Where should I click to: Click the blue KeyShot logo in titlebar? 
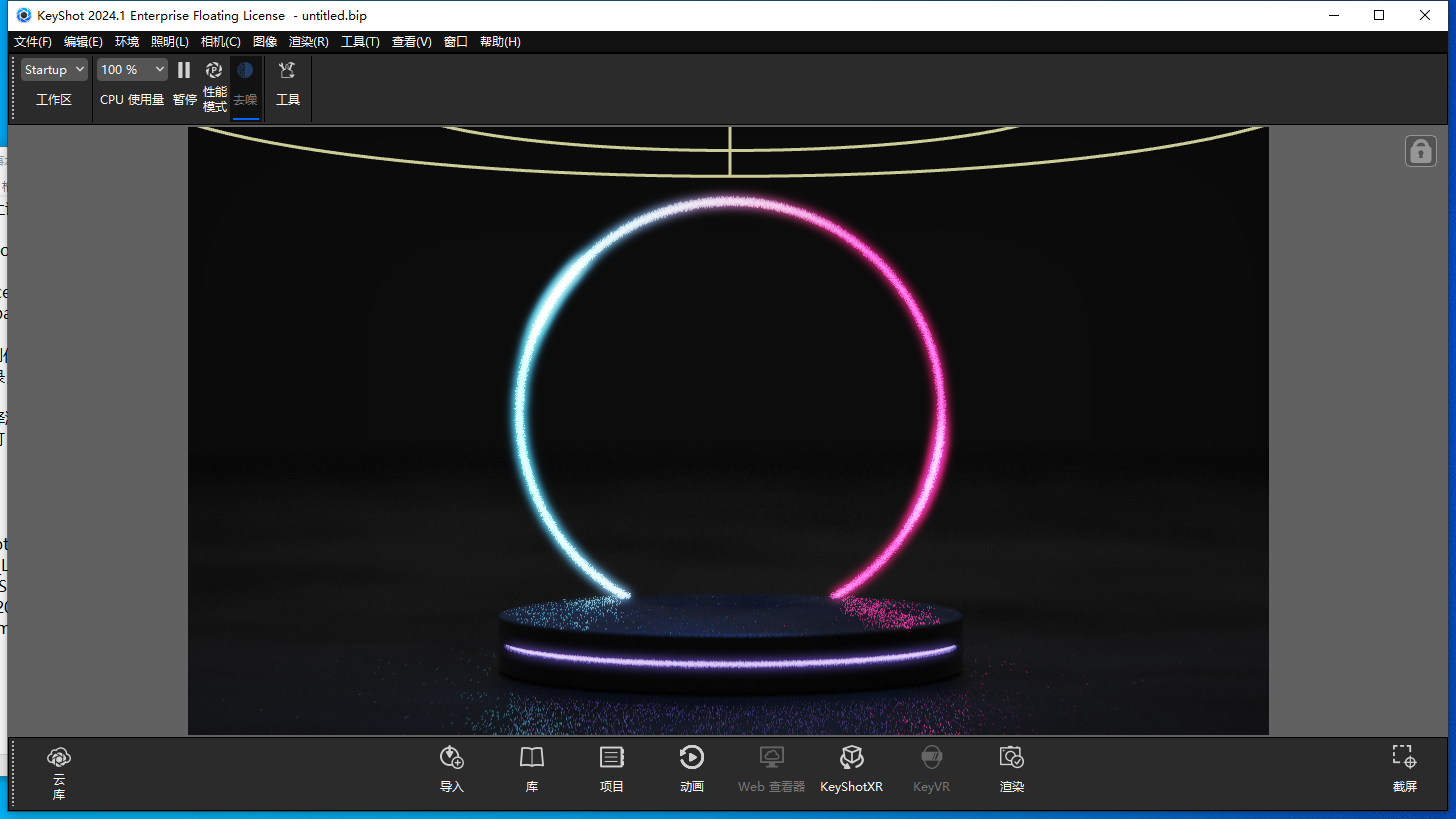23,15
